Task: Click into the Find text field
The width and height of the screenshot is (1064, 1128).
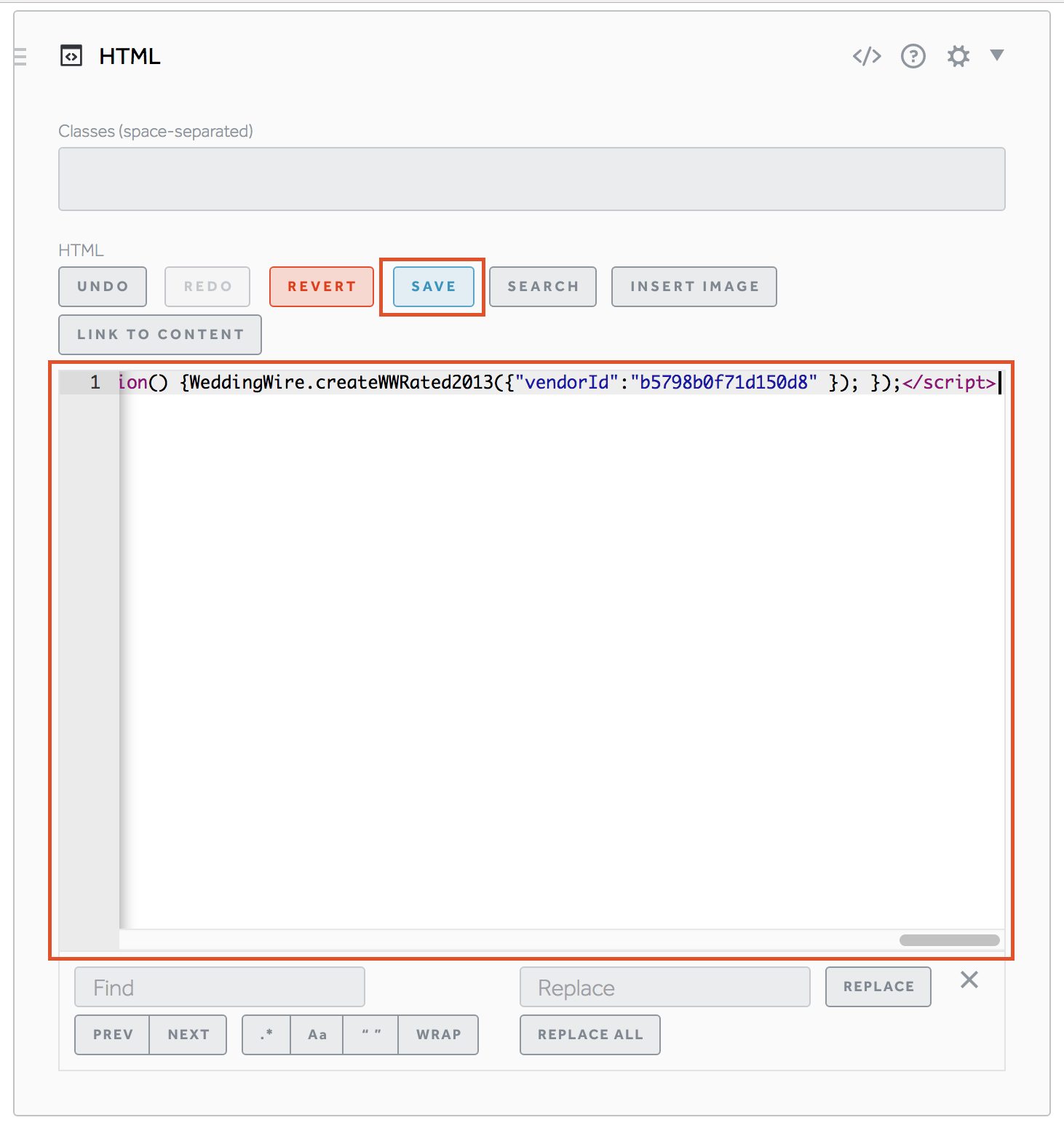Action: (x=219, y=988)
